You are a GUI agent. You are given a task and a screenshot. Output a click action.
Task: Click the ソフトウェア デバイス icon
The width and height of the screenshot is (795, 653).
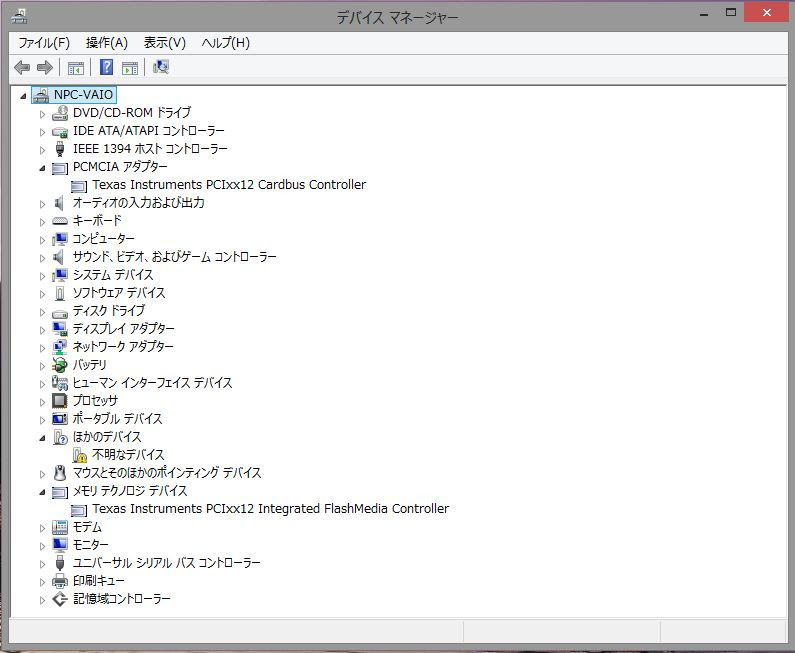coord(60,293)
